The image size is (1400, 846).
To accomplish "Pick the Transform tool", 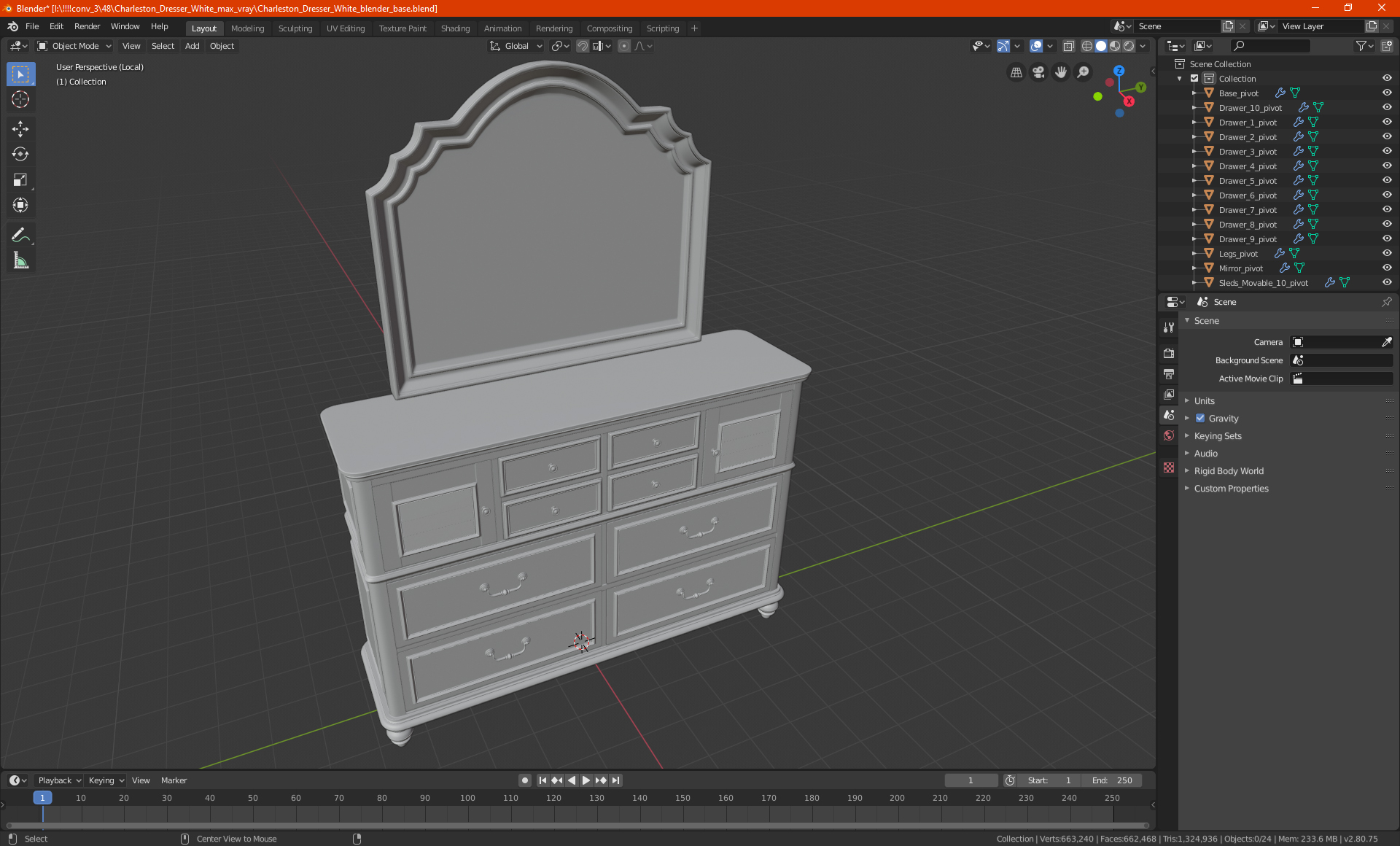I will (x=20, y=205).
